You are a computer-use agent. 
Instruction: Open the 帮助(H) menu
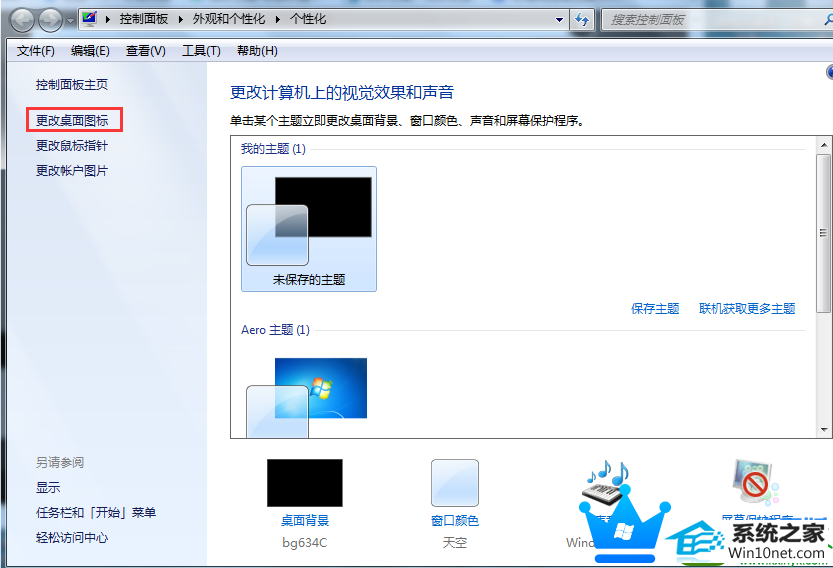click(257, 51)
